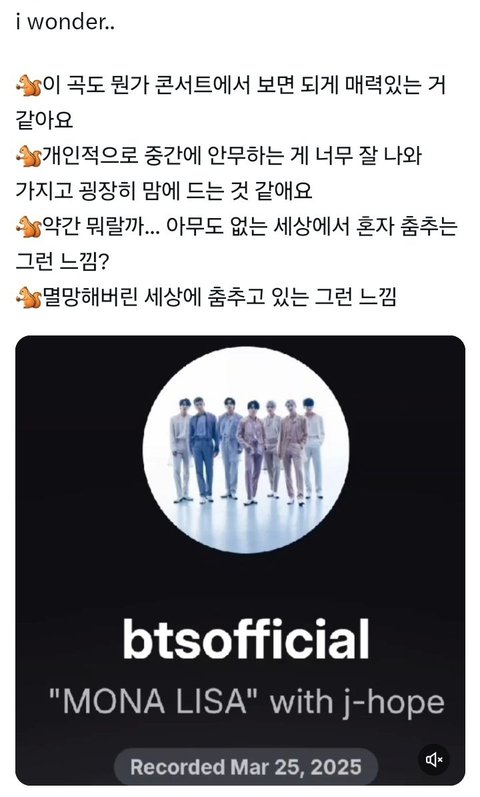Click the Recorded Mar 25, 2025 badge

point(246,767)
